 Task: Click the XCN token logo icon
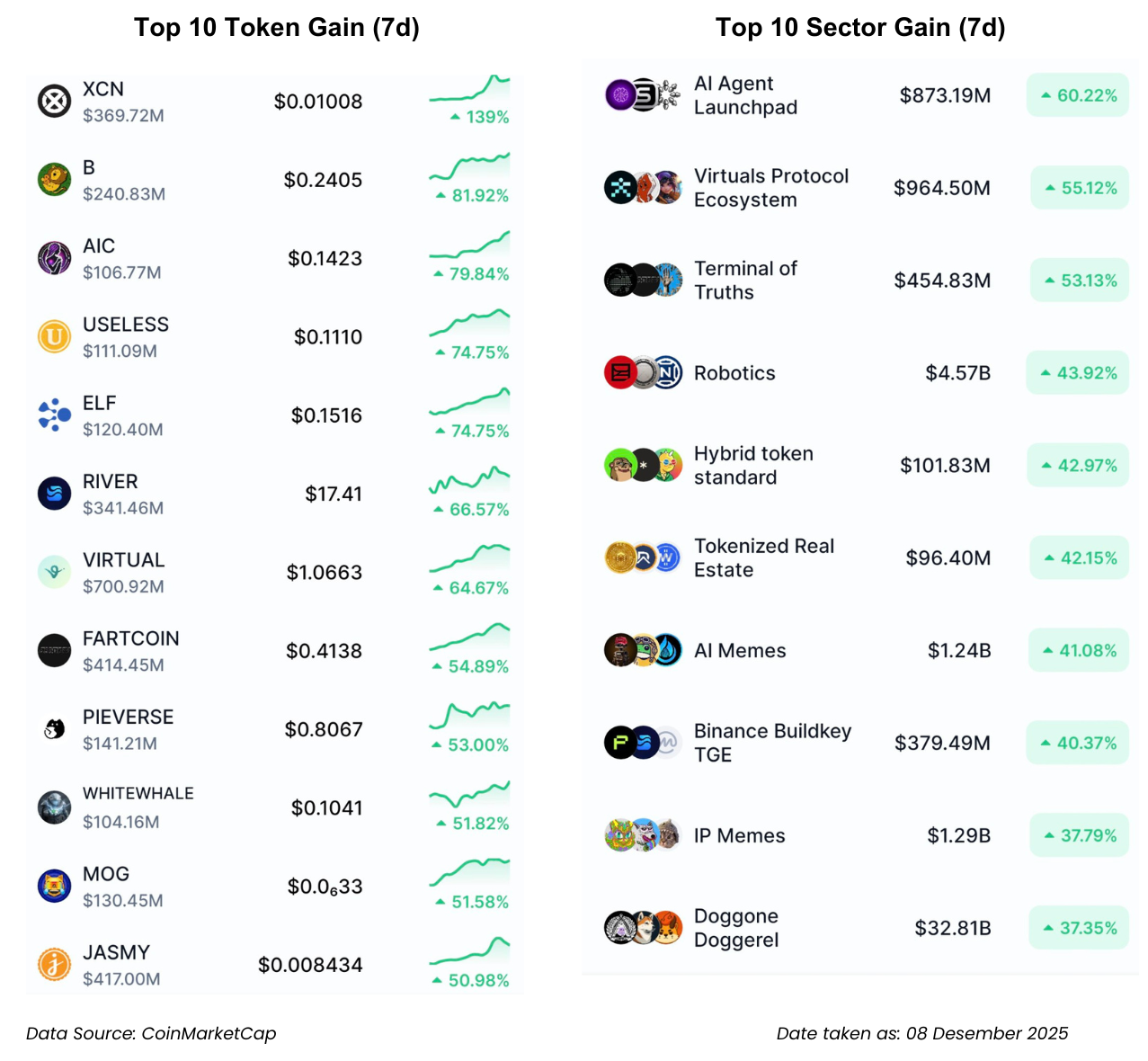coord(54,102)
